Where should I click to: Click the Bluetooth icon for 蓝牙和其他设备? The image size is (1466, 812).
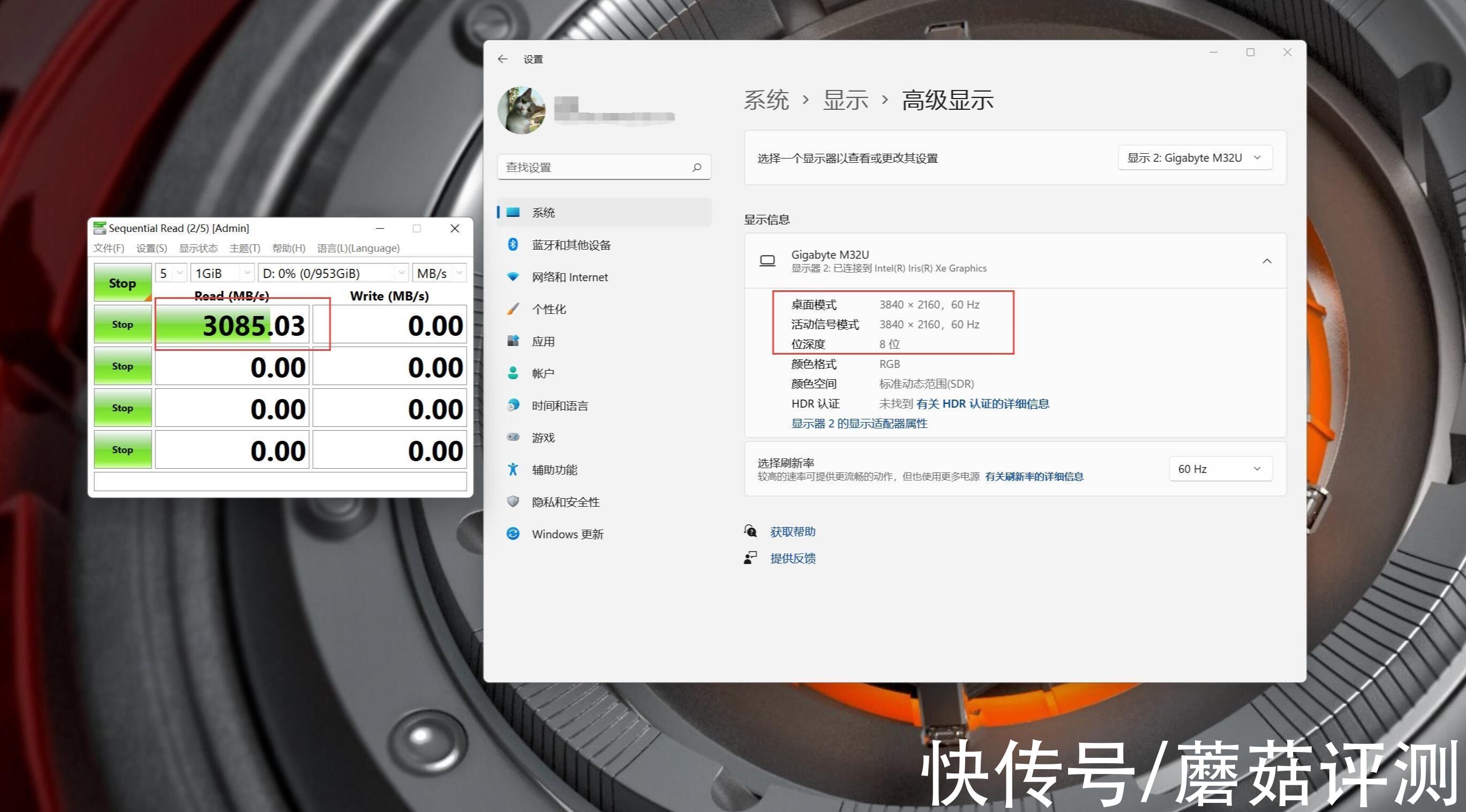[513, 245]
